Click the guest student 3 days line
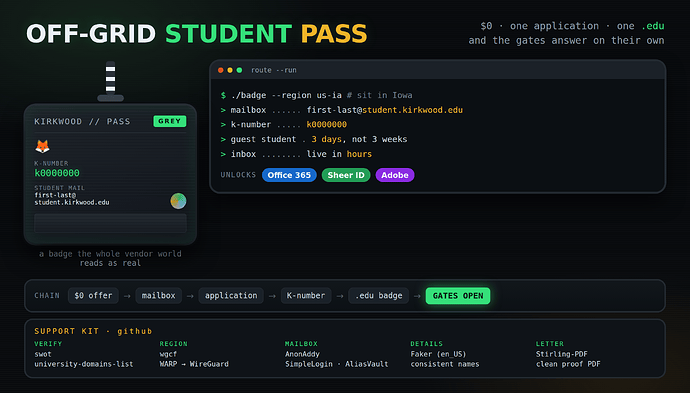Viewport: 690px width, 393px height. pyautogui.click(x=314, y=139)
